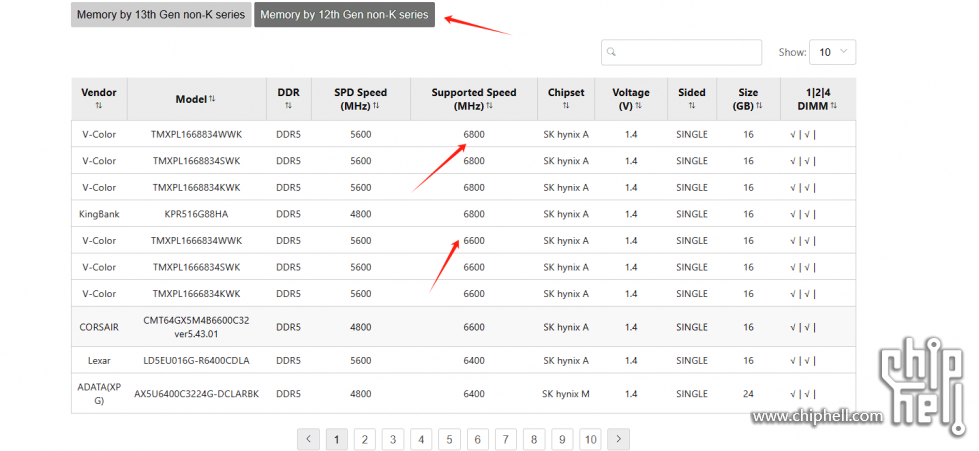Go to page 7
This screenshot has height=451, width=979.
coord(506,440)
